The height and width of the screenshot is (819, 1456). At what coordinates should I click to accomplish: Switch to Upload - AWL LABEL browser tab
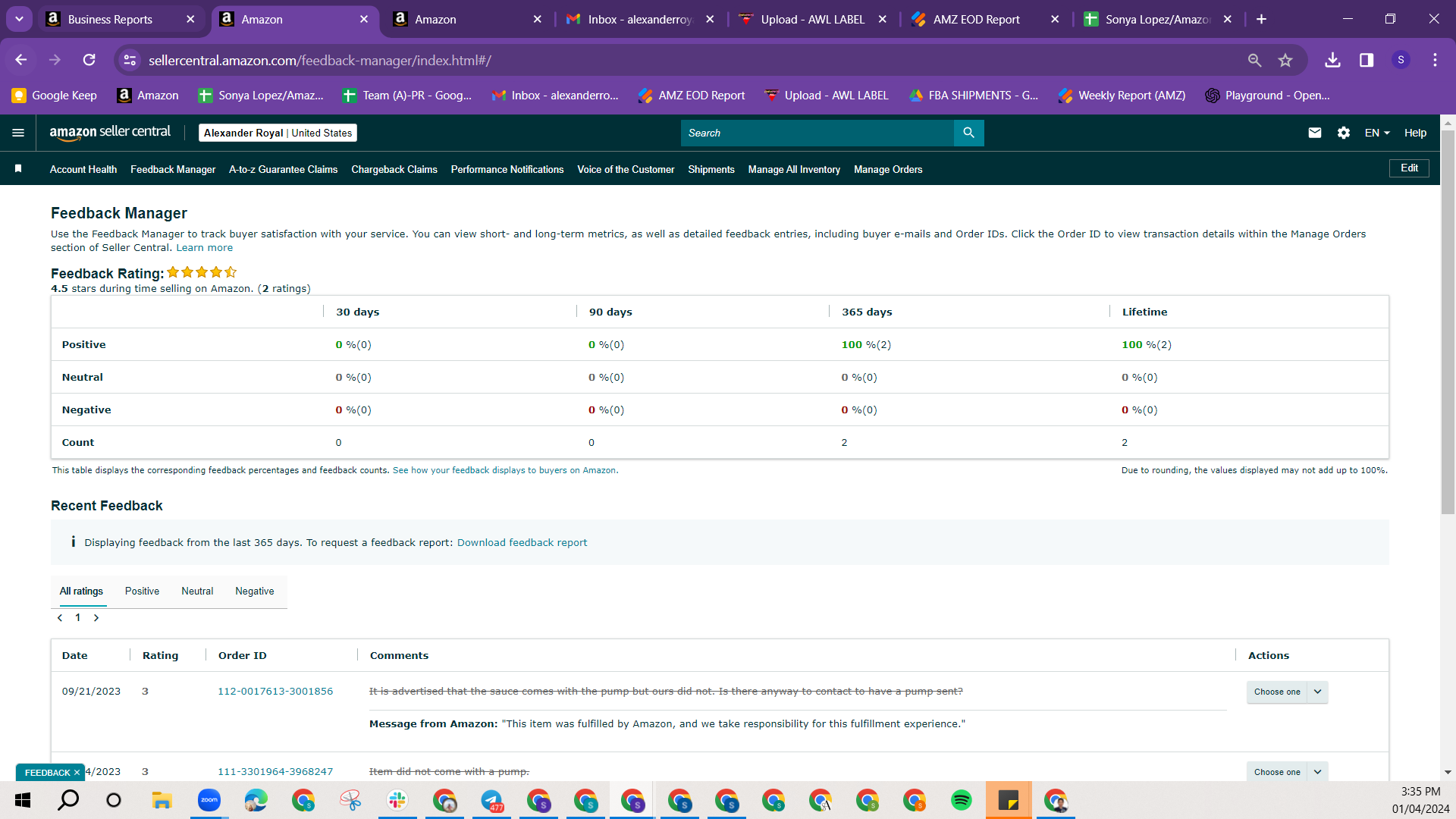coord(814,19)
